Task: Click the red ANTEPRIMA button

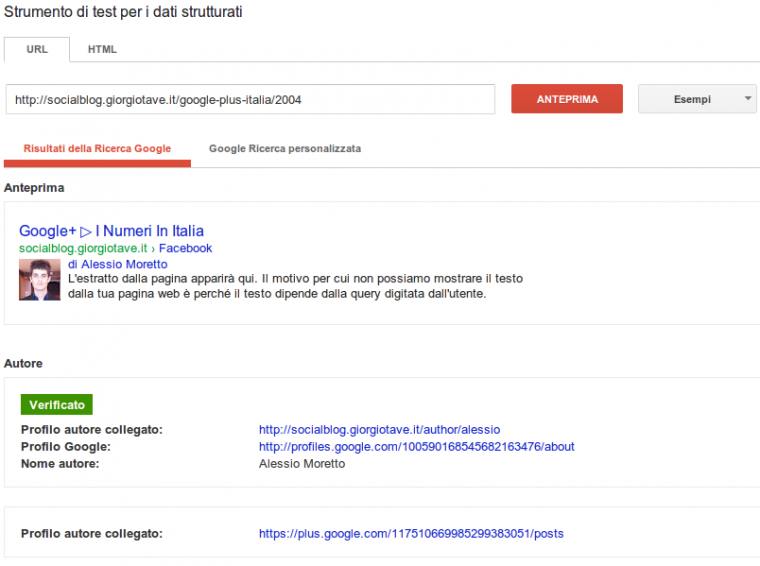Action: [x=567, y=99]
